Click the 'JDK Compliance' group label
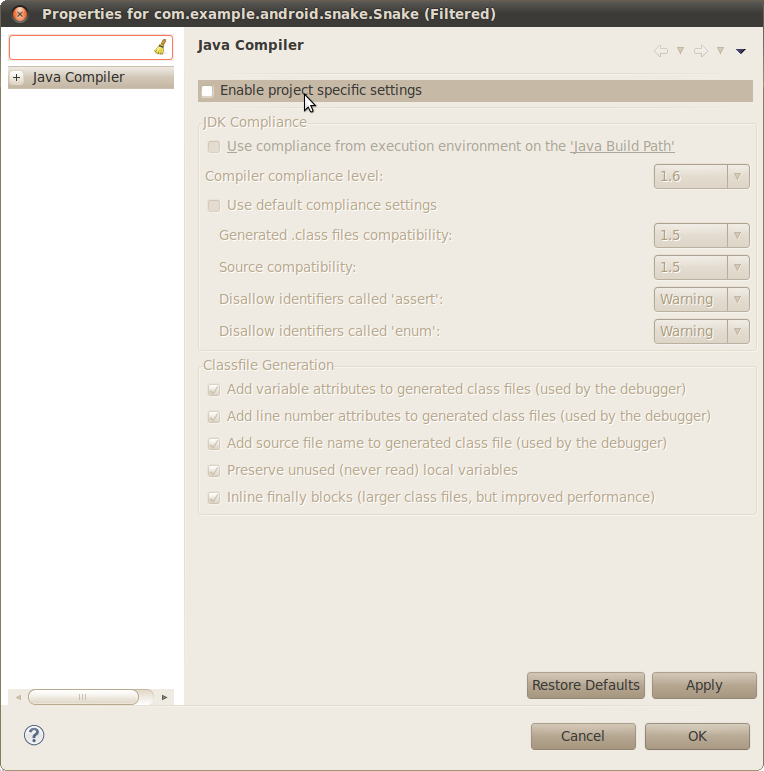Screen dimensions: 764x771 [255, 122]
